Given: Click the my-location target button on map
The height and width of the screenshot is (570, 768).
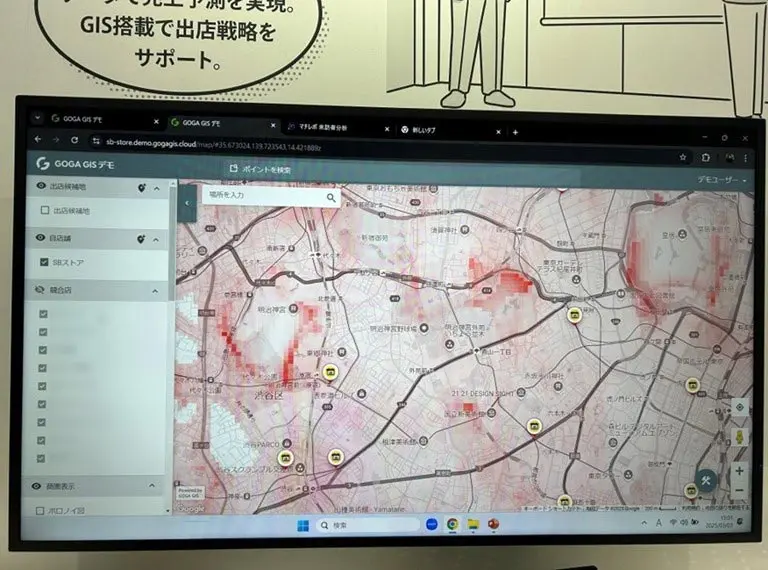Looking at the screenshot, I should coord(740,407).
